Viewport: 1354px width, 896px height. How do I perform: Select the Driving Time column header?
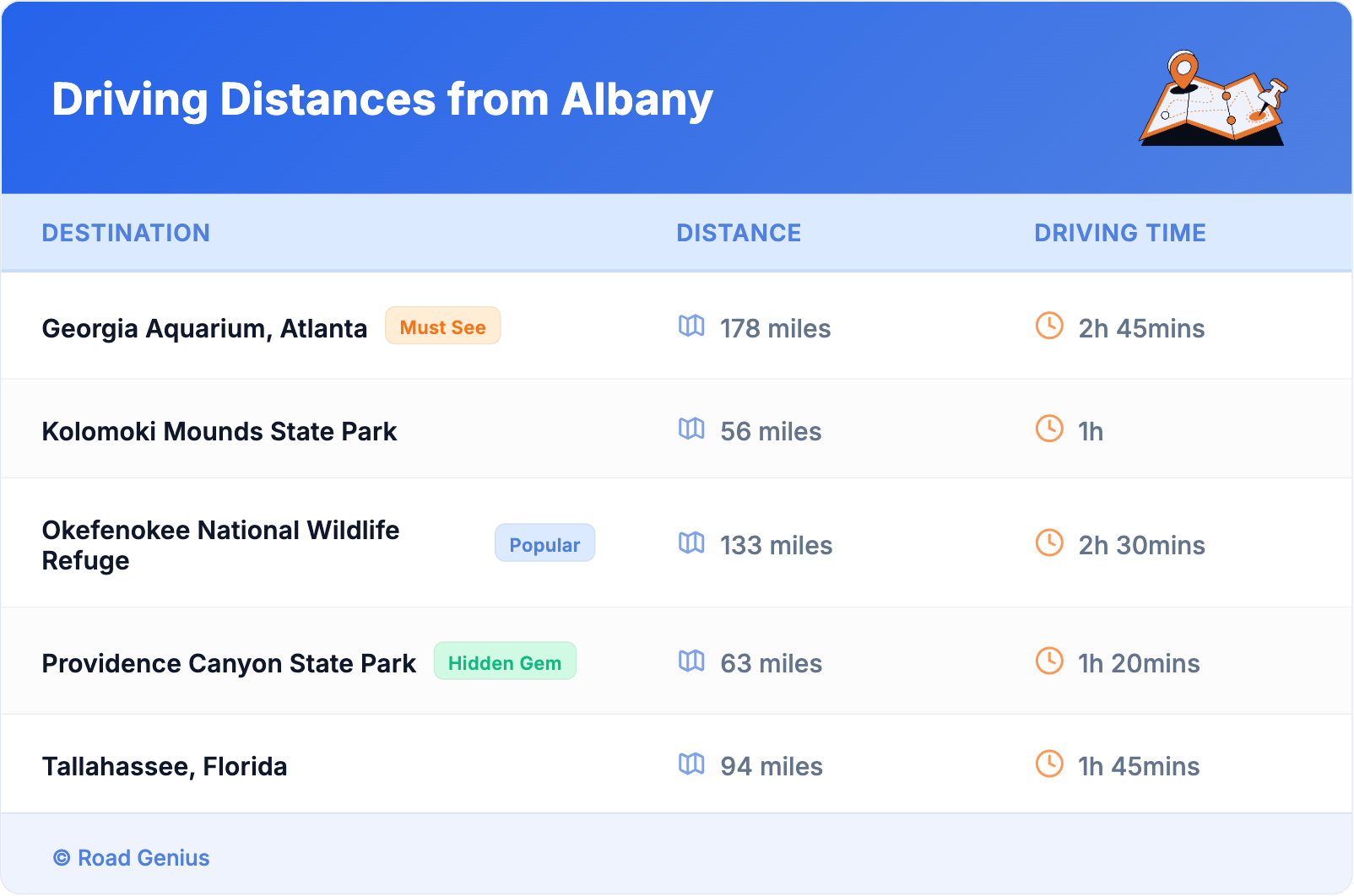(x=1120, y=233)
